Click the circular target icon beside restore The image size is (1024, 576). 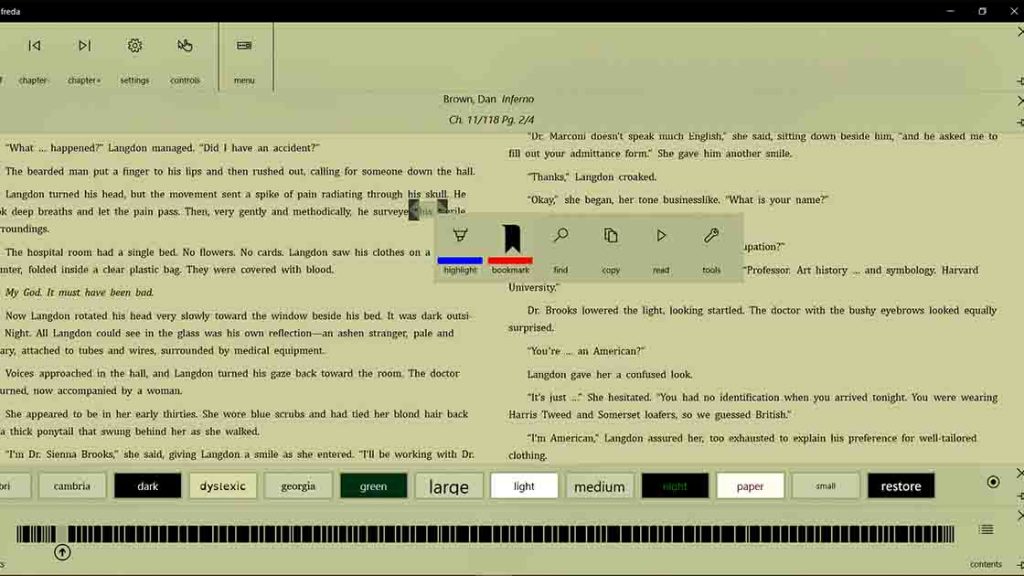tap(993, 483)
